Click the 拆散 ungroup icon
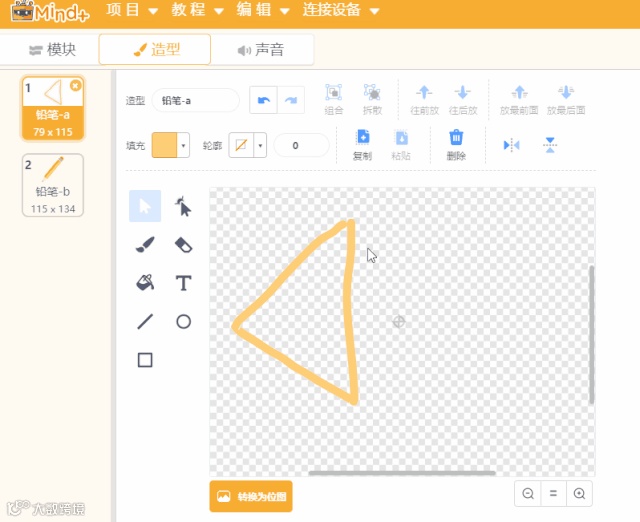640x522 pixels. pos(372,99)
